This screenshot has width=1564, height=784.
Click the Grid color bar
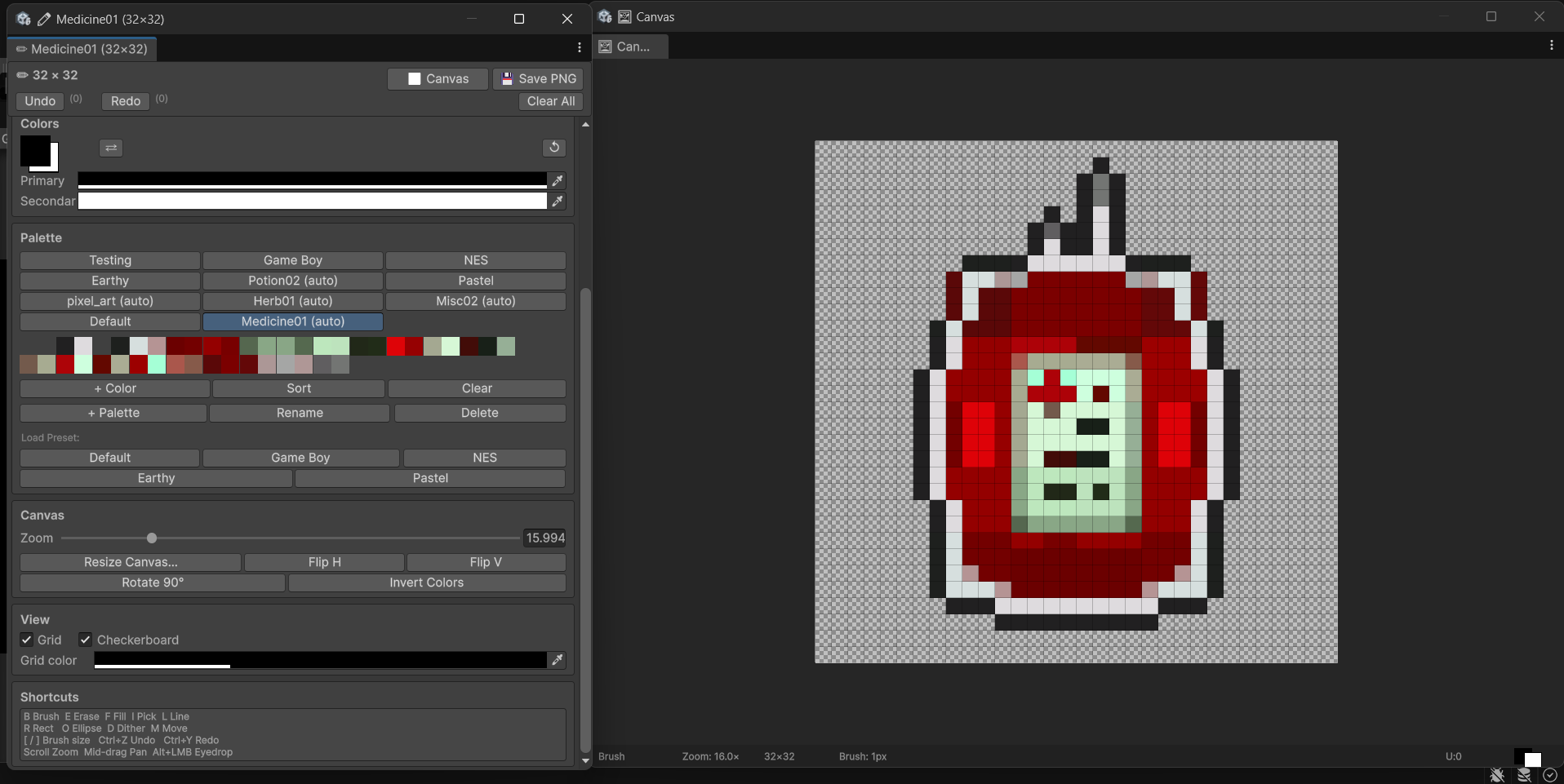tap(320, 660)
